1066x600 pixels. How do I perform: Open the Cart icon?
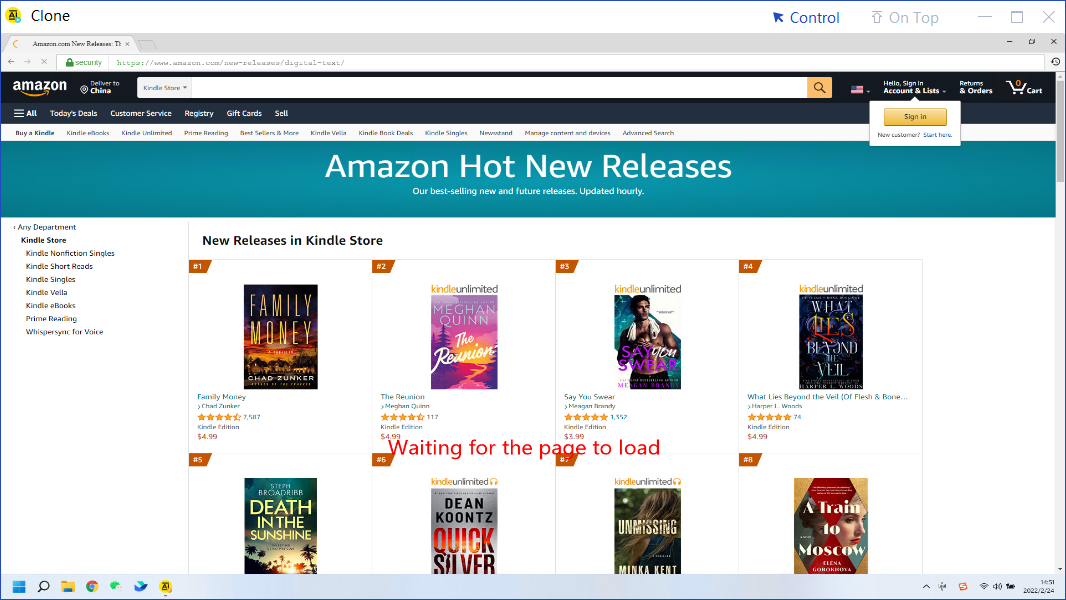(x=1024, y=87)
